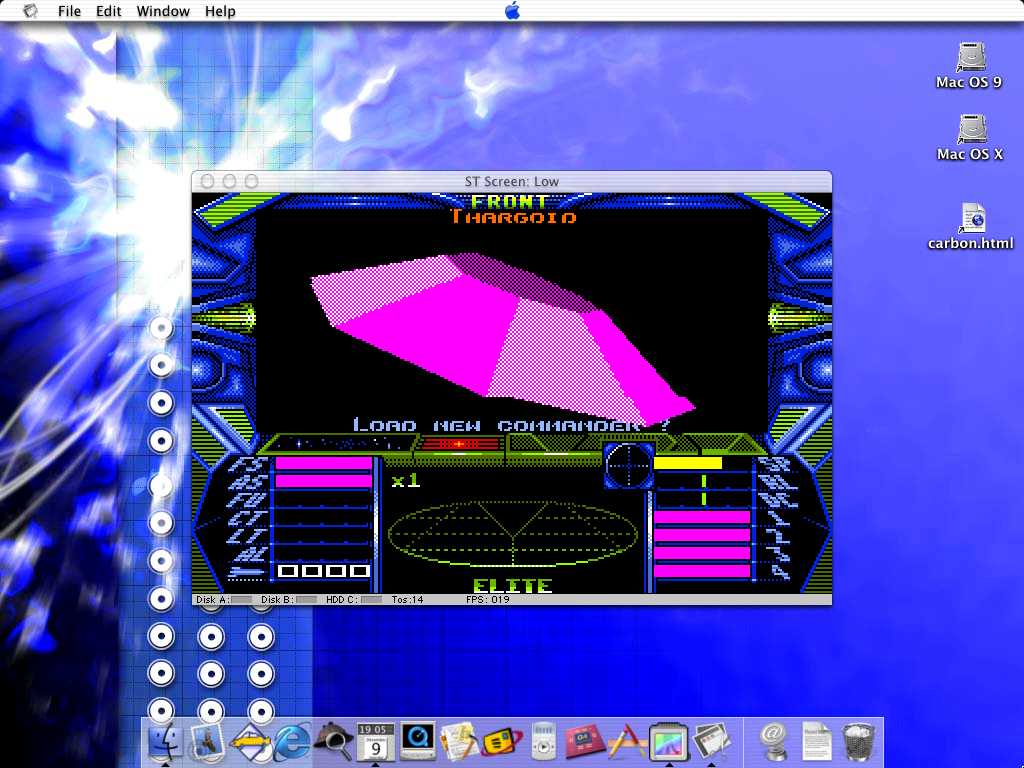
Task: Open the File menu
Action: click(x=69, y=11)
